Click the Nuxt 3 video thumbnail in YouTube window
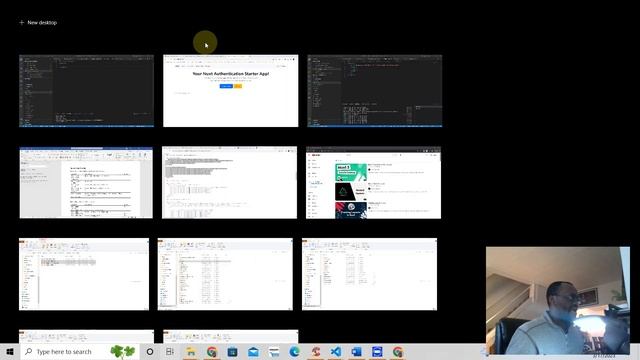The width and height of the screenshot is (640, 360). pyautogui.click(x=351, y=173)
